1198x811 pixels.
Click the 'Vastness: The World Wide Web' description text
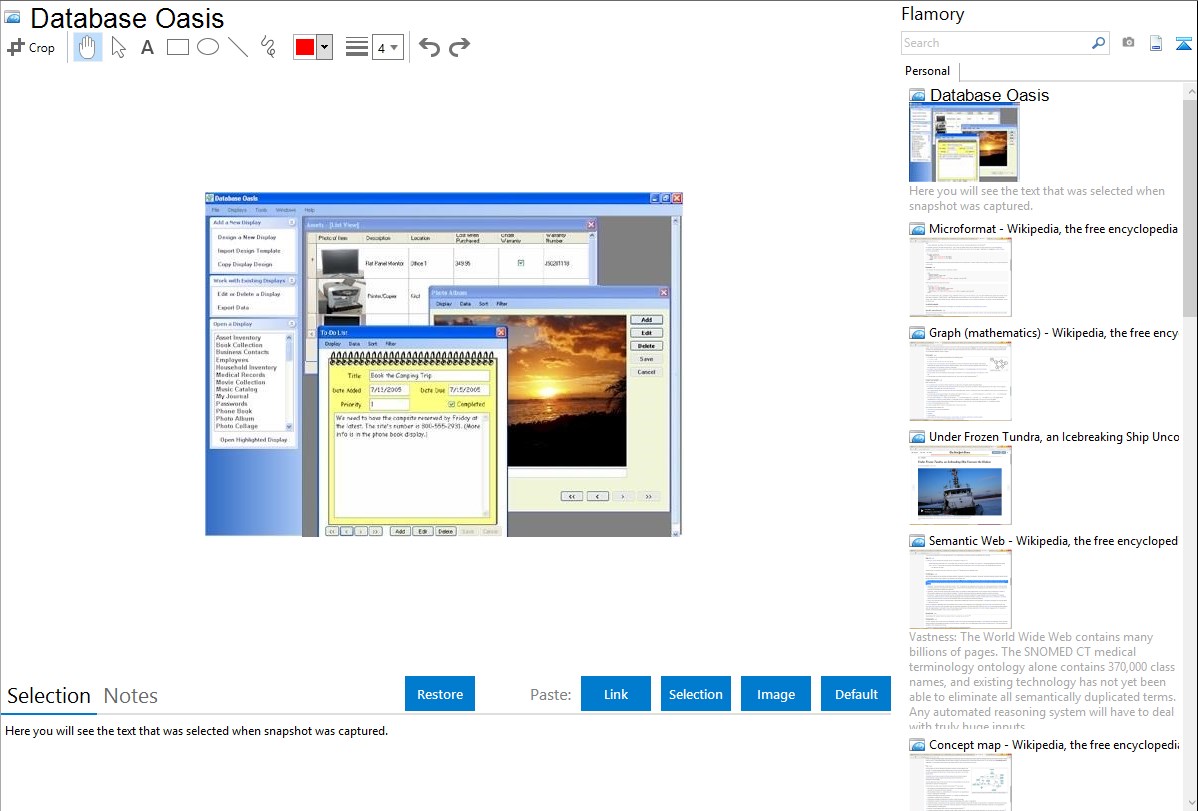click(1042, 681)
